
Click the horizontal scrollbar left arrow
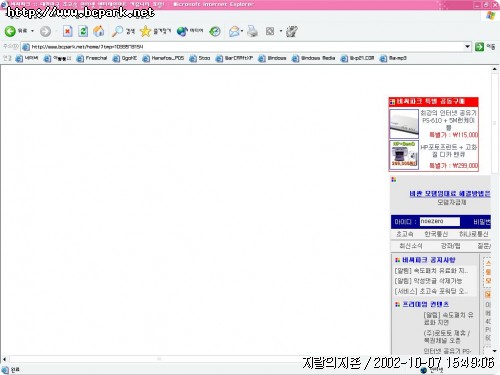tap(4, 359)
